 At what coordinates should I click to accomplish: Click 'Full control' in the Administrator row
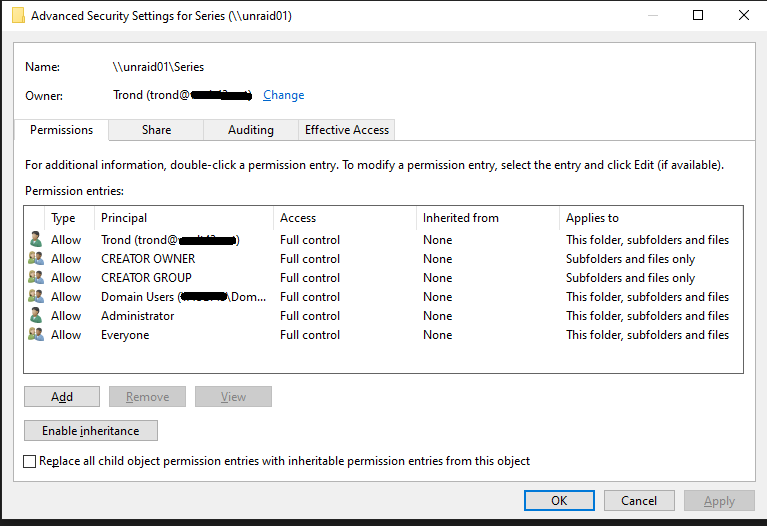coord(310,316)
